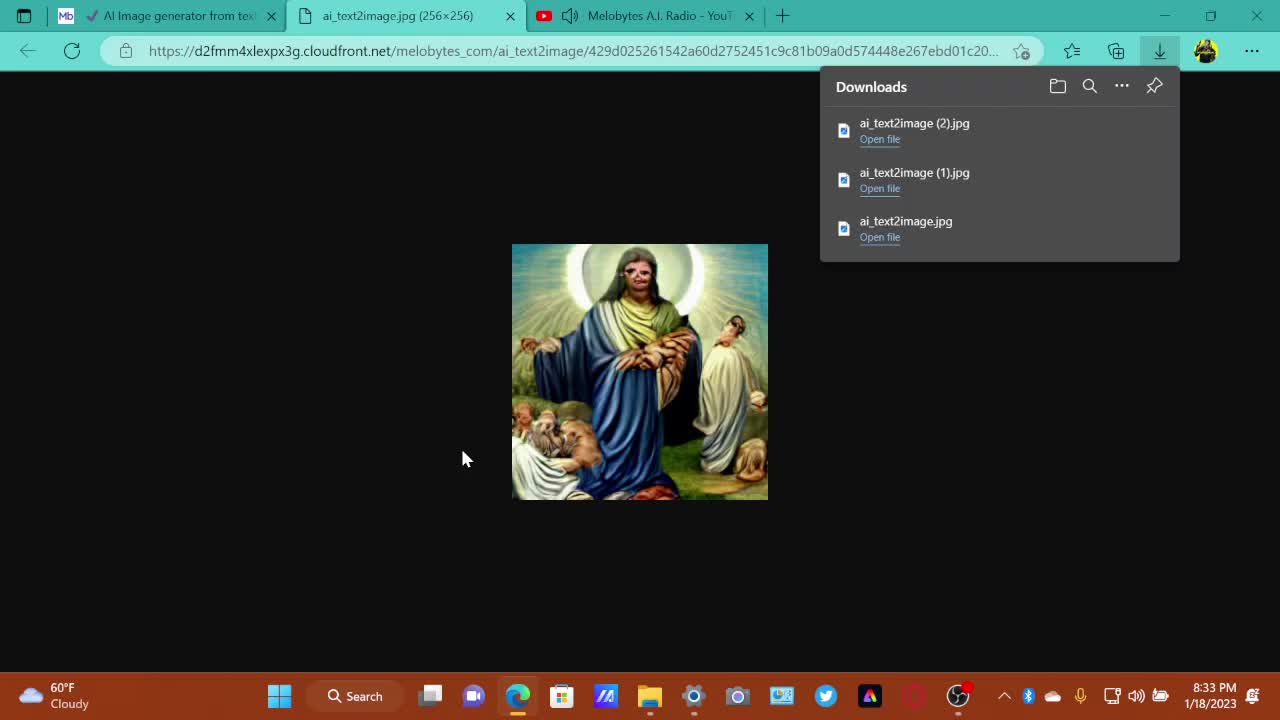This screenshot has width=1280, height=720.
Task: Open the Teams Chat taskbar icon
Action: click(x=474, y=696)
